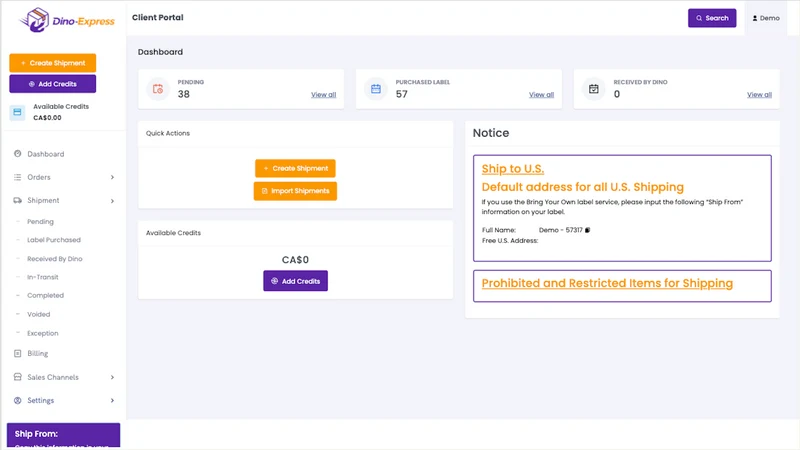Expand the Sales Channels section
The width and height of the screenshot is (800, 450).
pyautogui.click(x=63, y=377)
